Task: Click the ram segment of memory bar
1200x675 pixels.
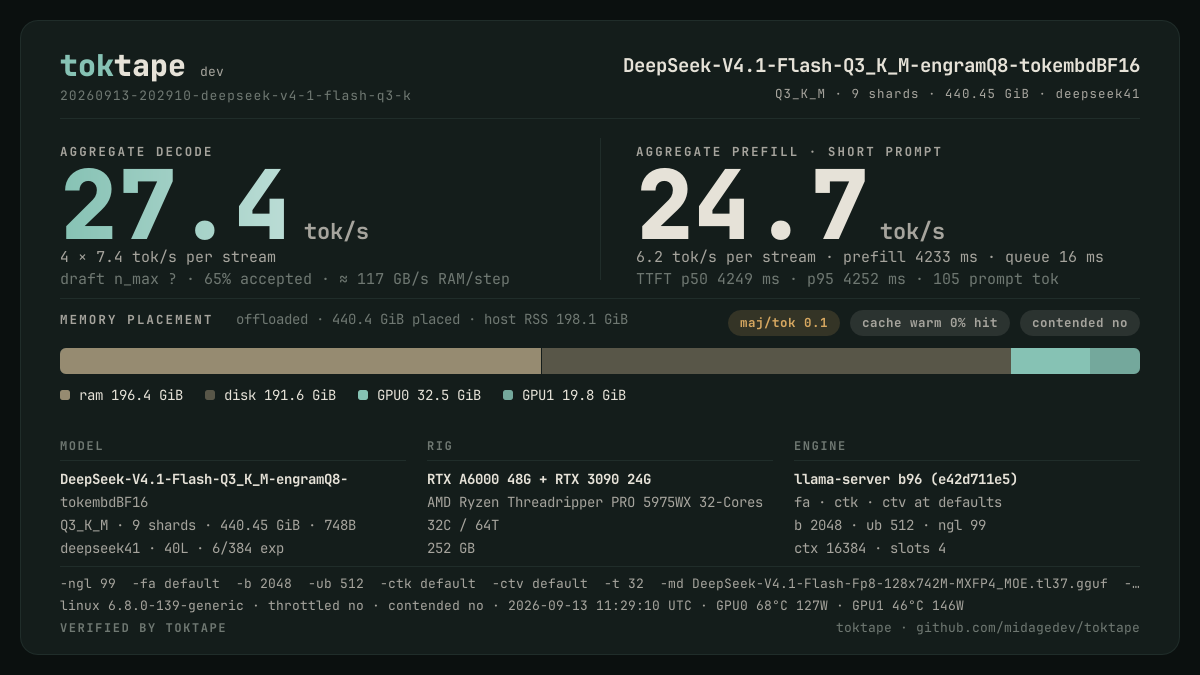Action: (300, 361)
